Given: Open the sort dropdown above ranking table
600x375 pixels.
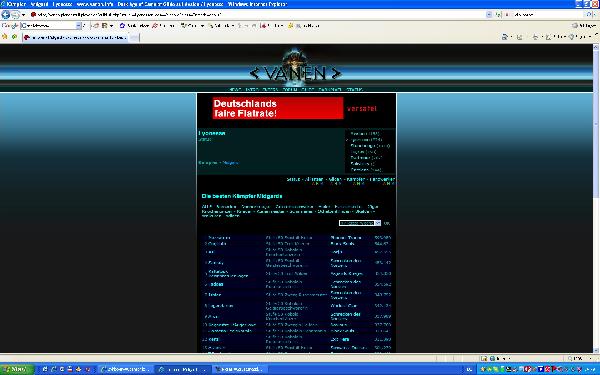Looking at the screenshot, I should point(360,223).
